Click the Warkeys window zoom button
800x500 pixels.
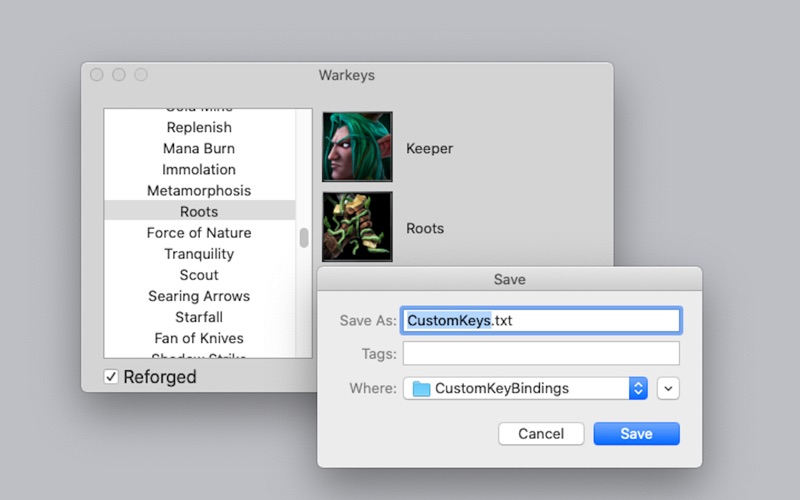[141, 75]
